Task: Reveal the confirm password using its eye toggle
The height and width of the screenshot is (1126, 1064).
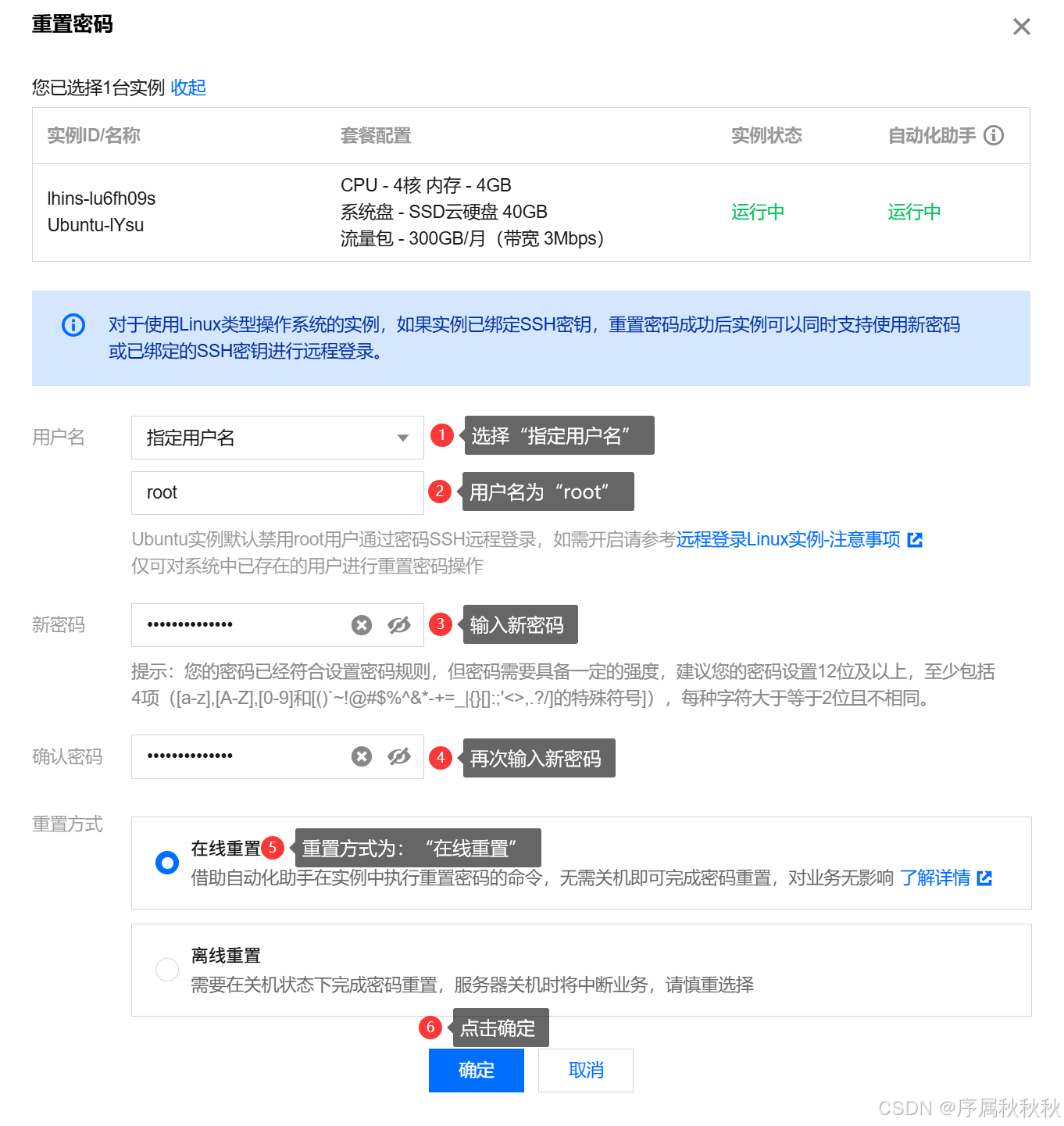Action: click(x=399, y=756)
